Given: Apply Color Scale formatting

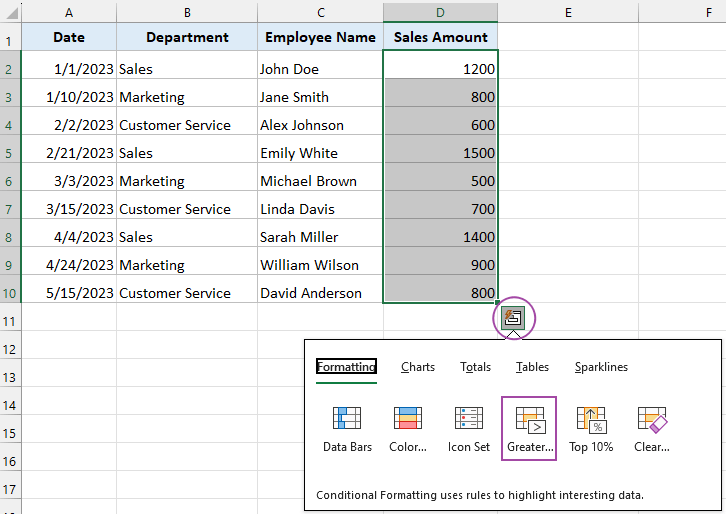Looking at the screenshot, I should [408, 427].
